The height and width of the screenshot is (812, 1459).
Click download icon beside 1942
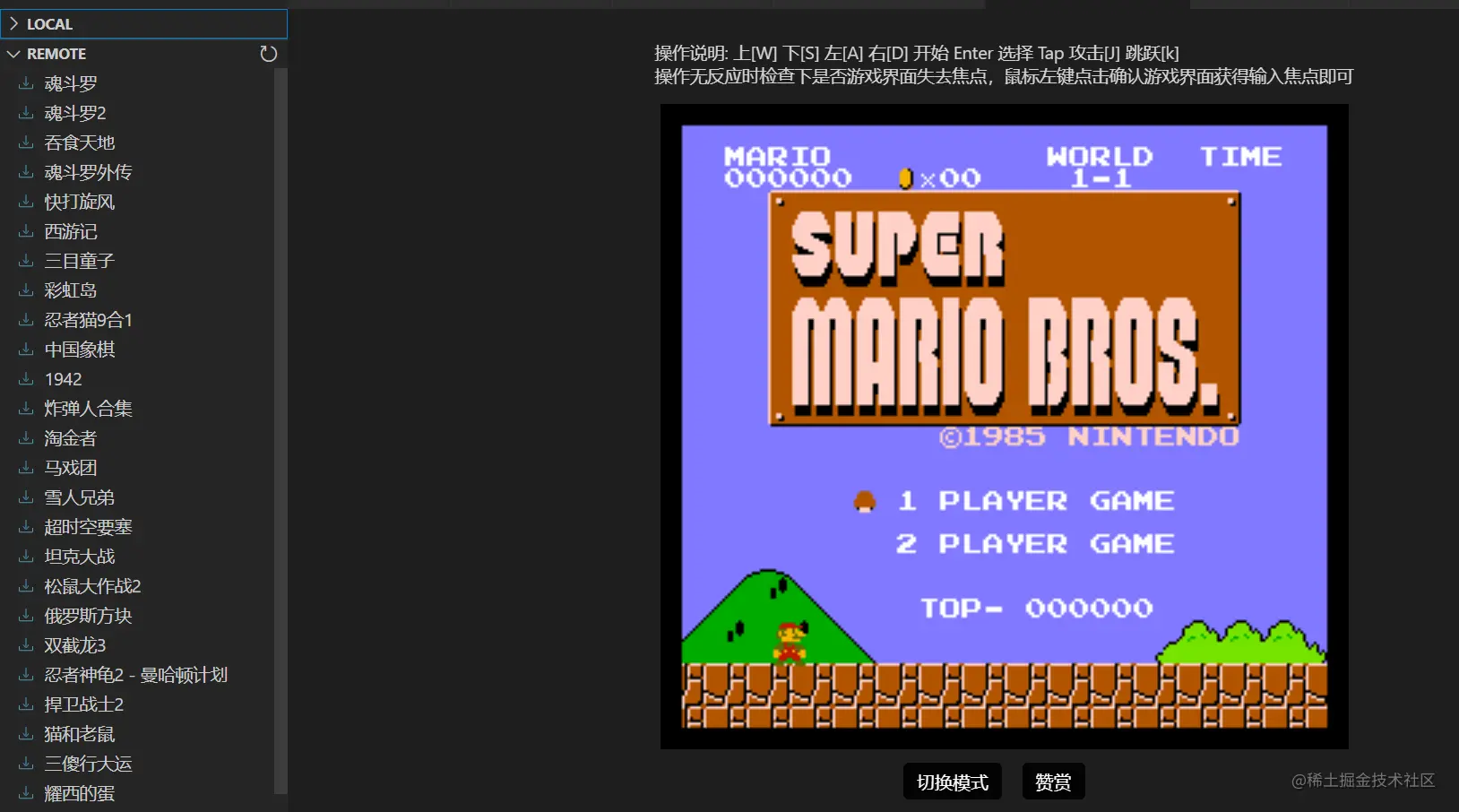click(x=26, y=379)
